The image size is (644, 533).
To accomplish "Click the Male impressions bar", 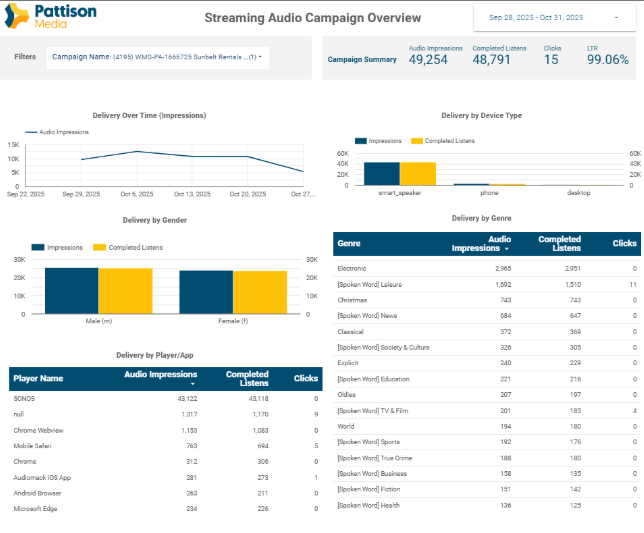I will [71, 291].
